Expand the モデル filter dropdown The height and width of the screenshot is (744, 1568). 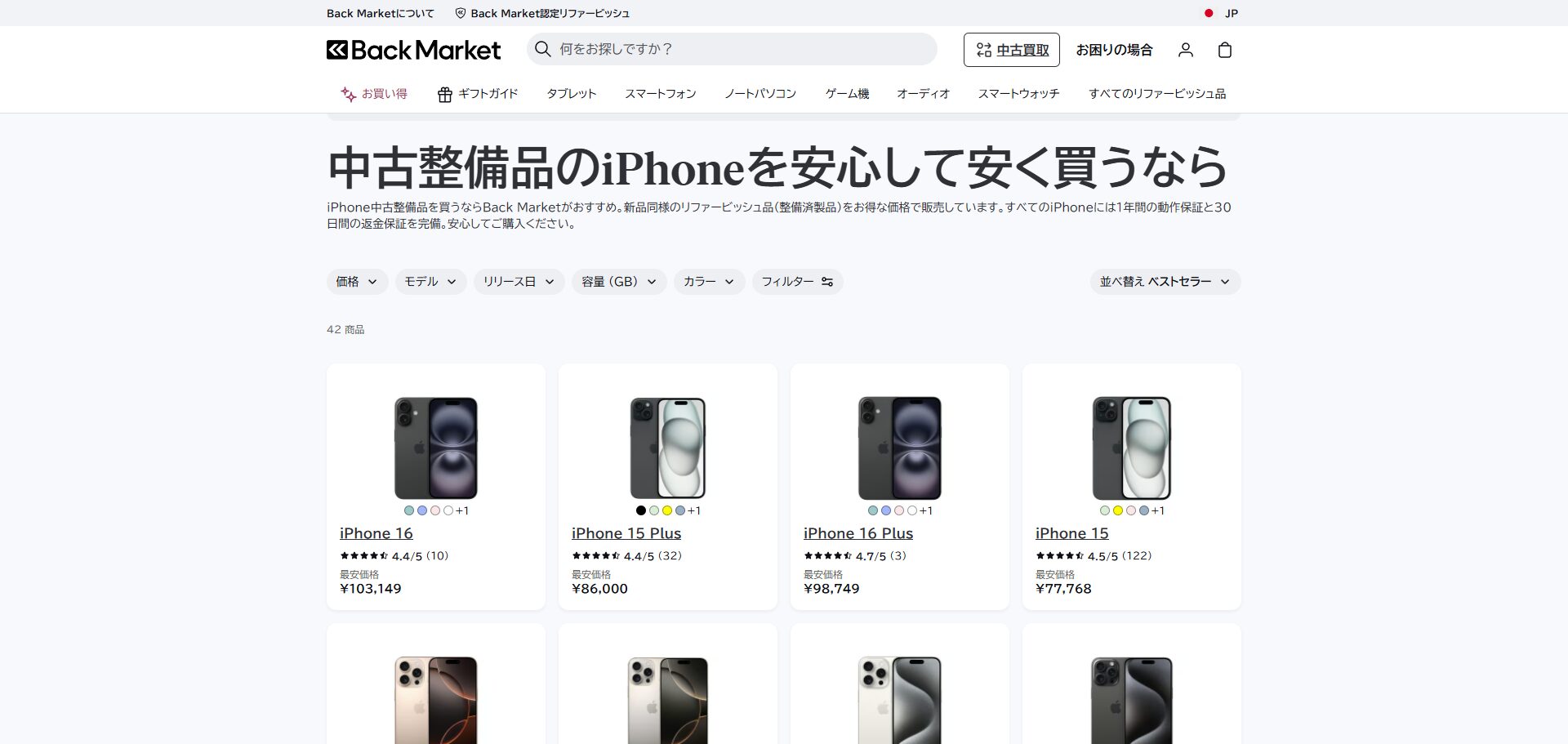tap(430, 282)
